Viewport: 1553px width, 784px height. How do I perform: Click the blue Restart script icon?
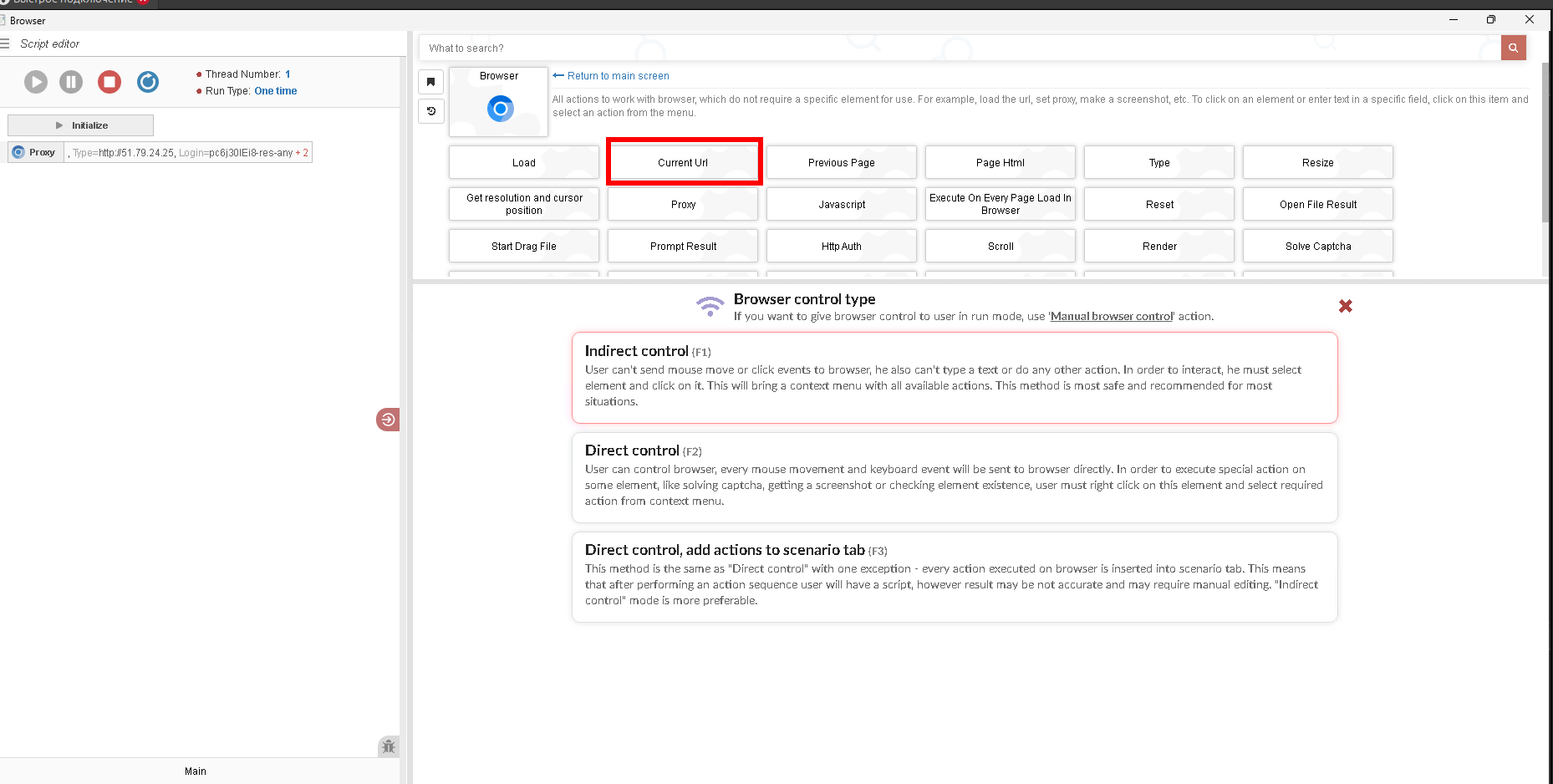click(148, 82)
